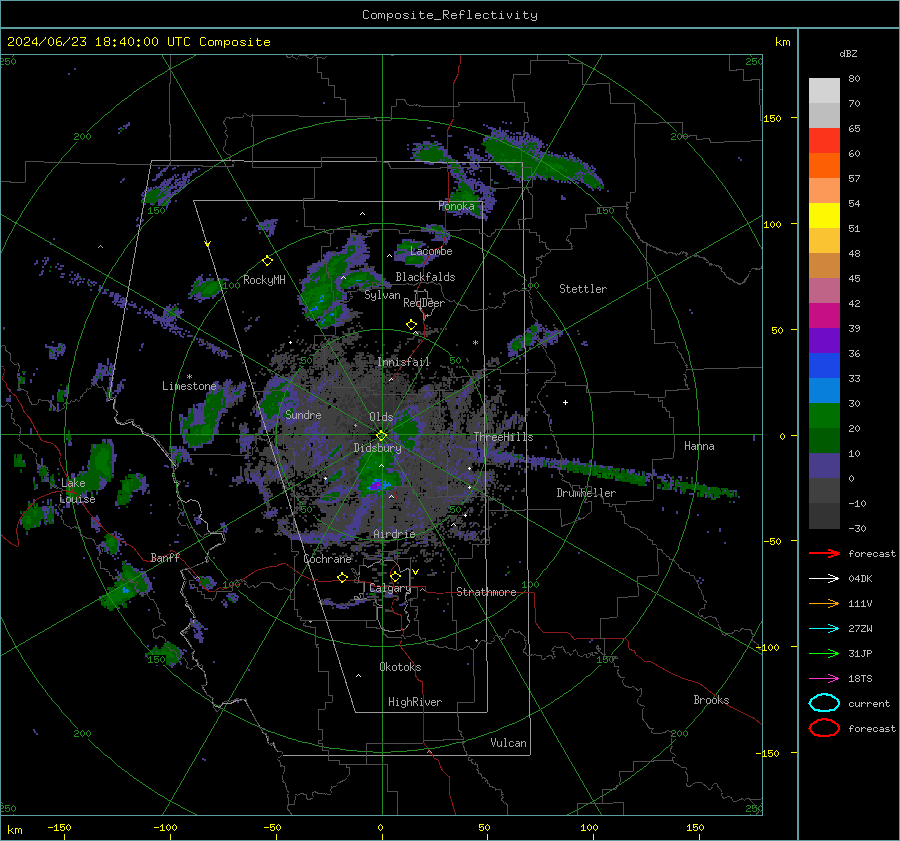Click the red forecast arrow in legend
Viewport: 900px width, 841px height.
[x=824, y=553]
